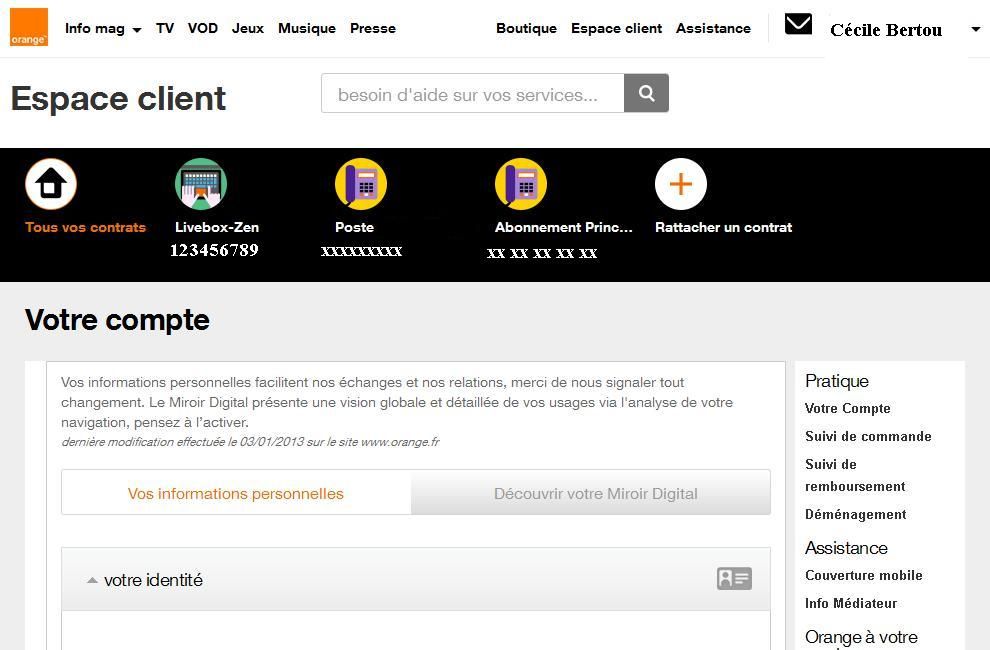
Task: Open Couverture mobile link
Action: (864, 575)
